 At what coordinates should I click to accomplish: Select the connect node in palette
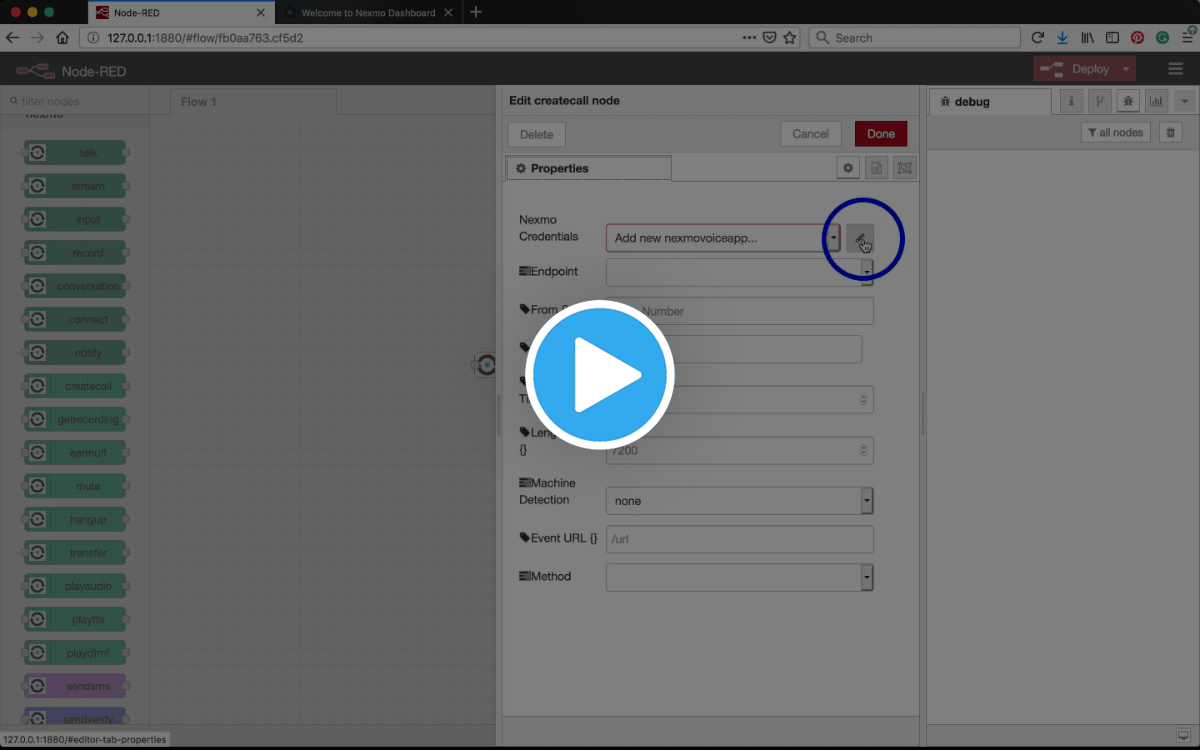click(x=76, y=320)
